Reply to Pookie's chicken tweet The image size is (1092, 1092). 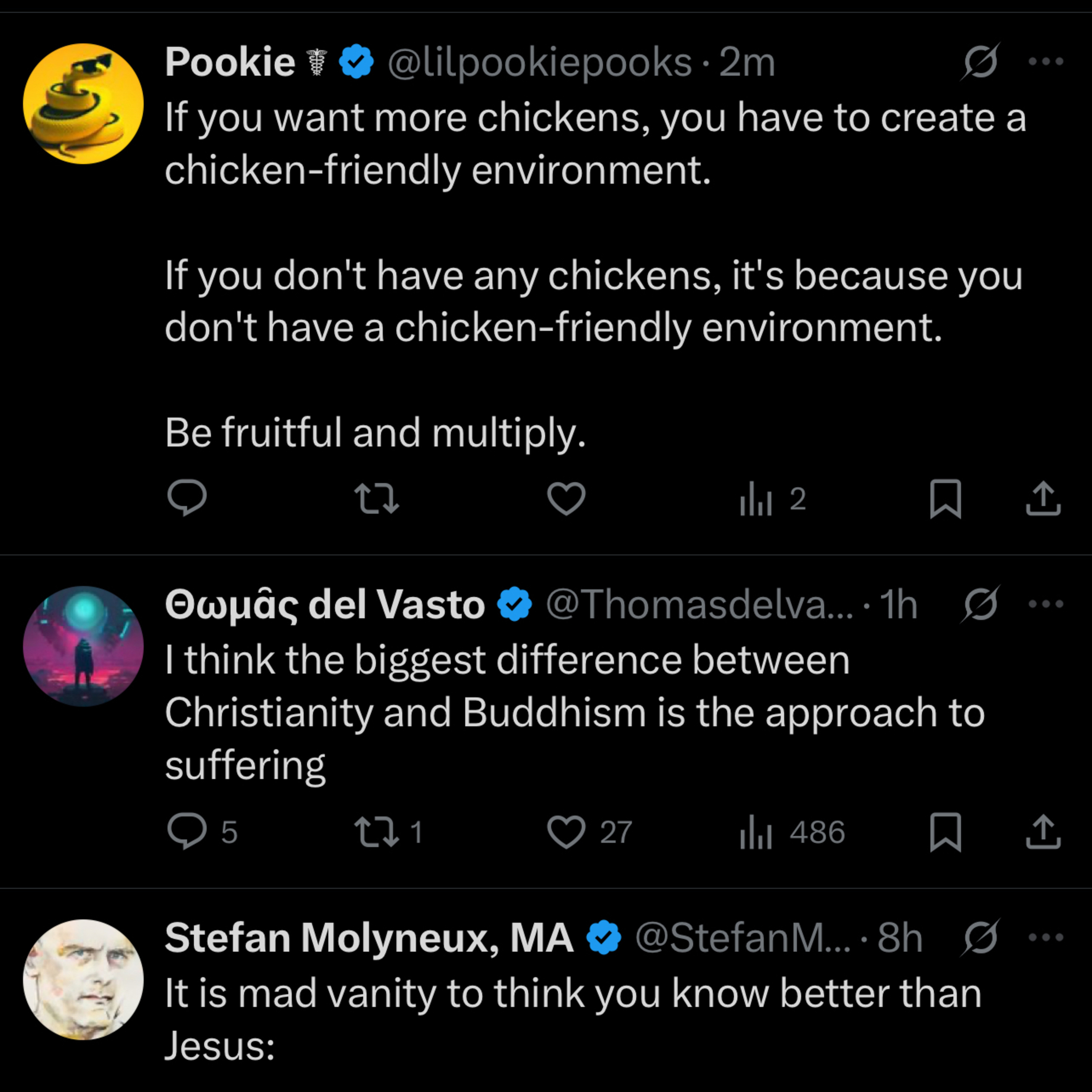click(187, 498)
